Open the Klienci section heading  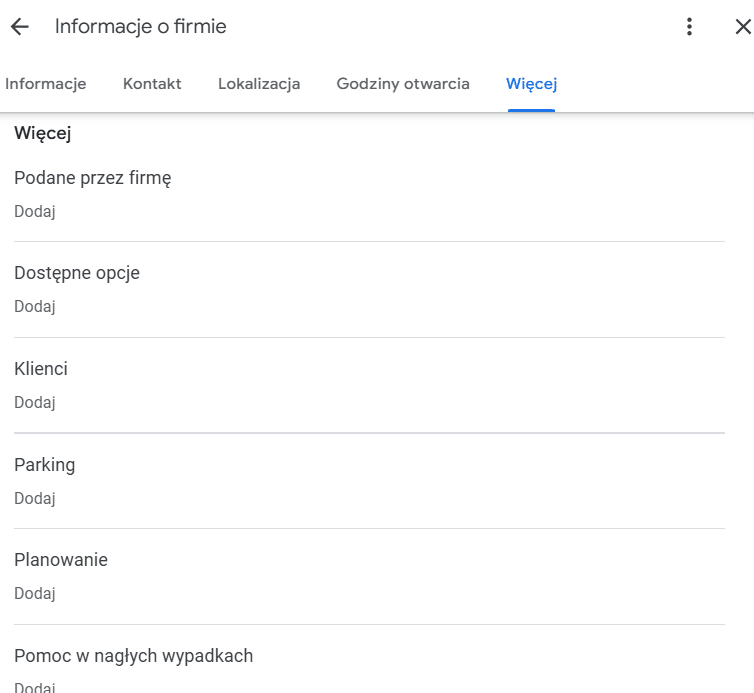(x=41, y=369)
